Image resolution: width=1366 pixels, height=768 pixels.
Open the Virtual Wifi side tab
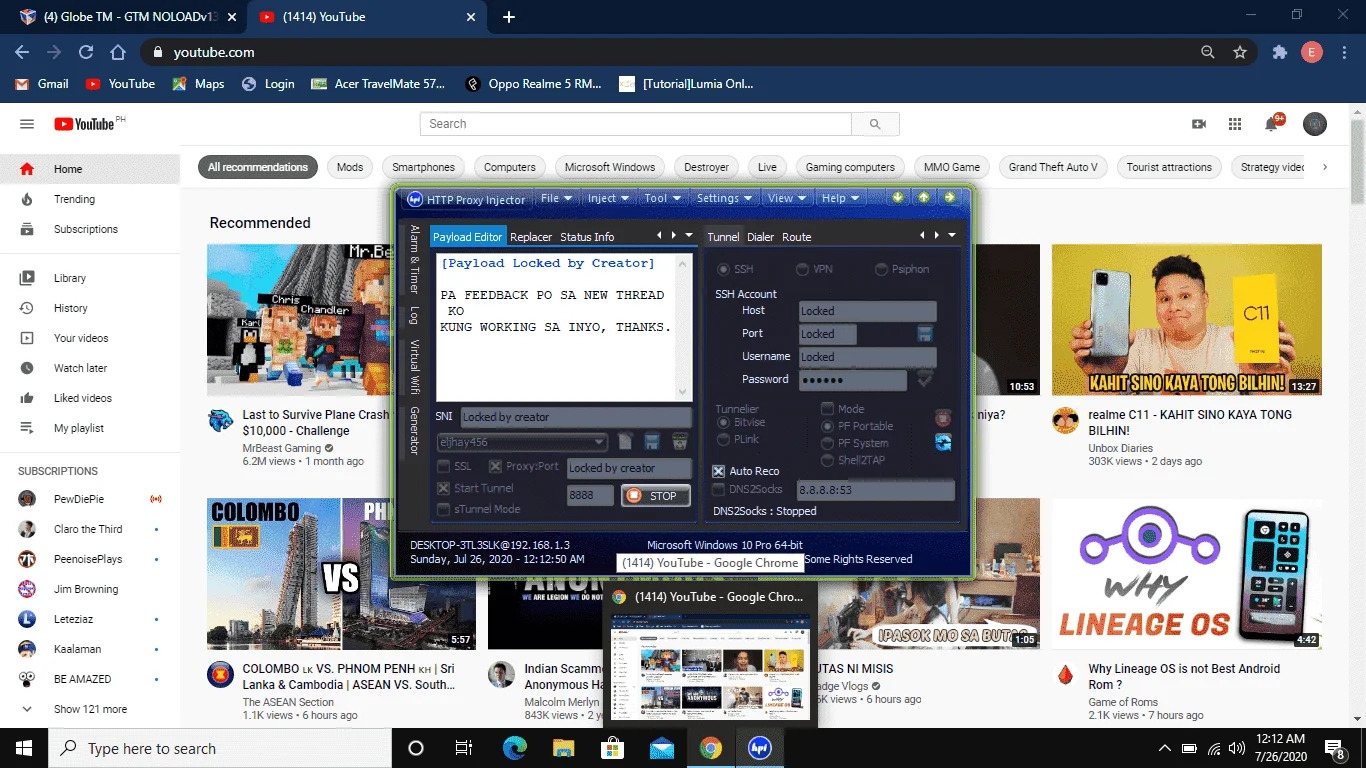coord(414,367)
